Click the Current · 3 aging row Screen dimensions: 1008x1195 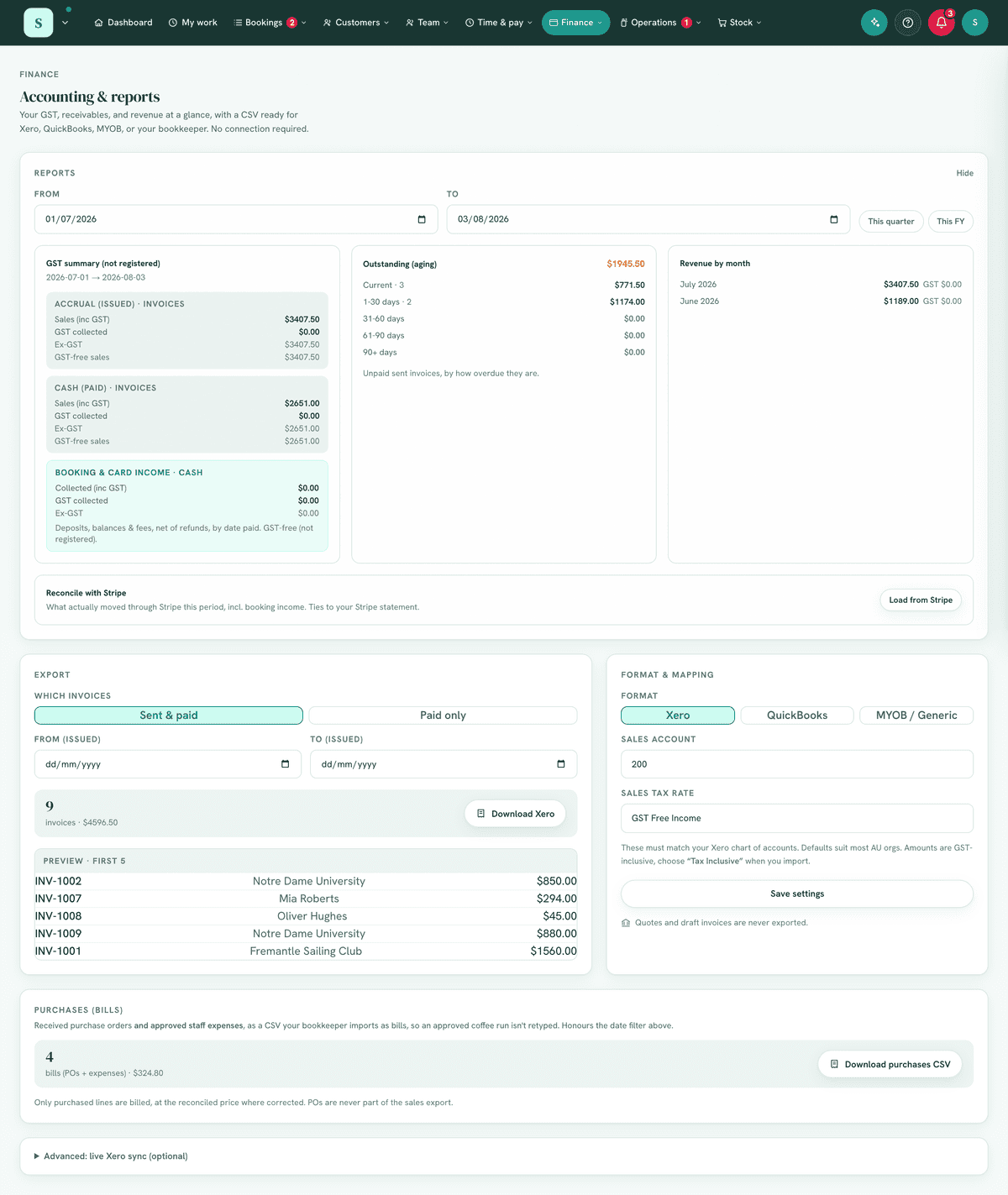[x=504, y=286]
